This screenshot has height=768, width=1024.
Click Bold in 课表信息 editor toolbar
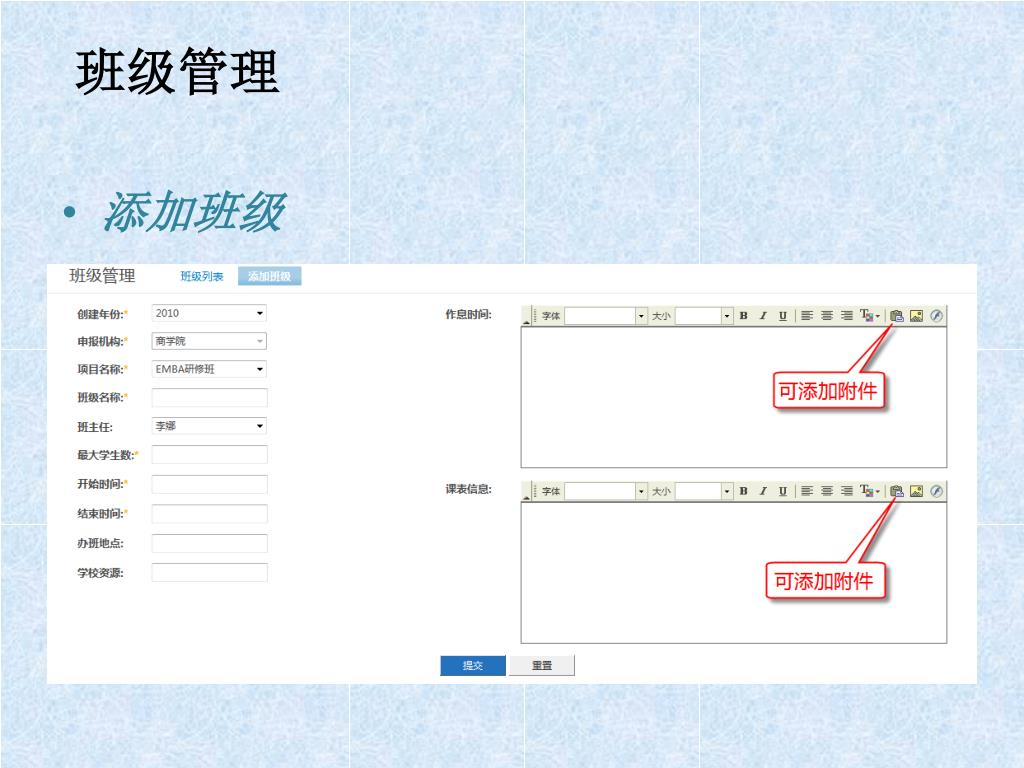click(x=743, y=491)
